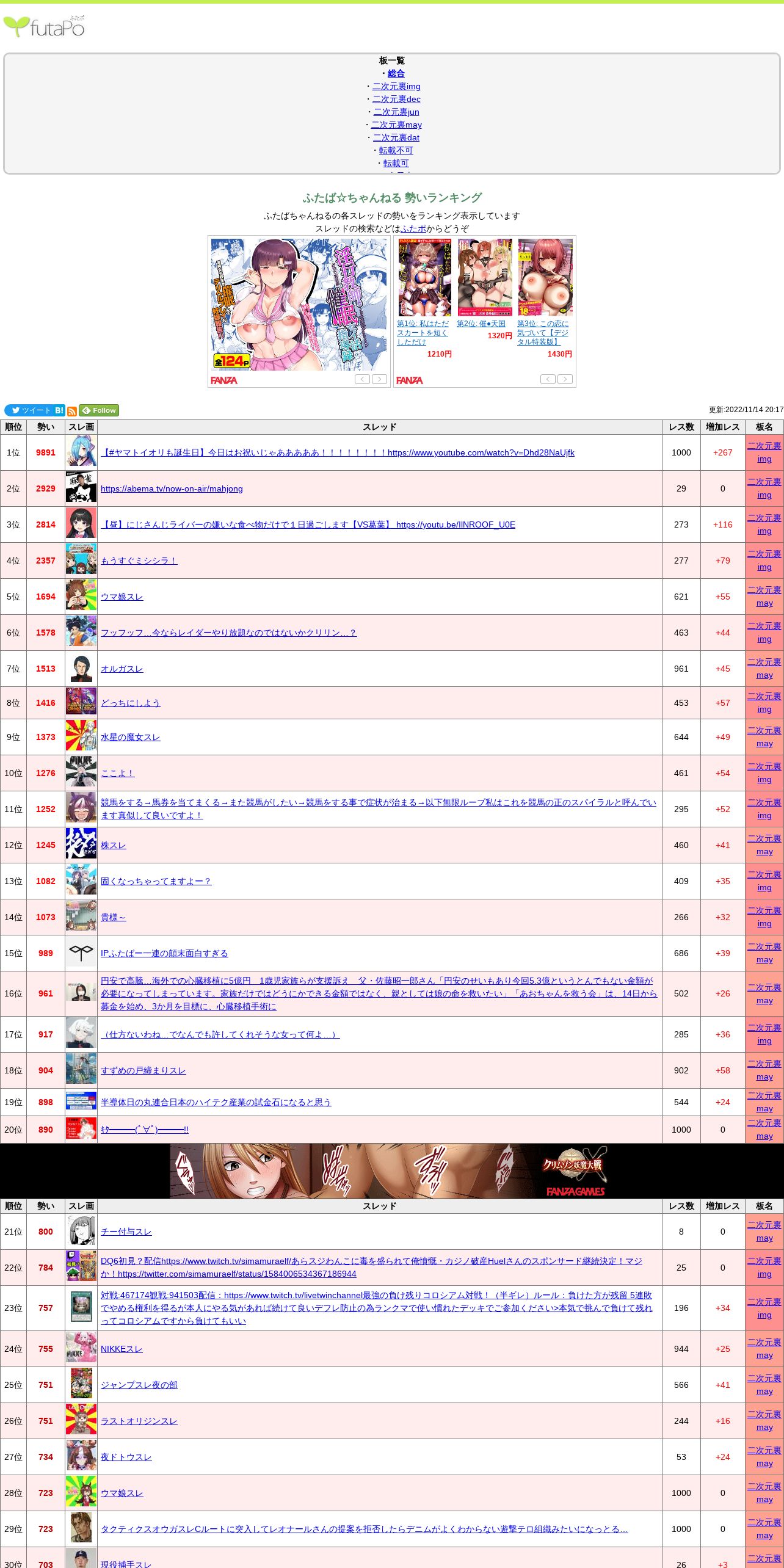The image size is (784, 1568).
Task: Open the どっちにしよう thread link
Action: (x=131, y=703)
